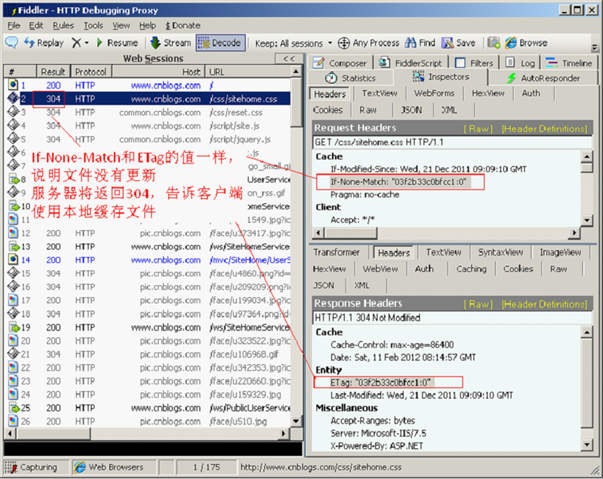Select session 1 www.cnblogs.com root
603x479 pixels.
click(148, 85)
